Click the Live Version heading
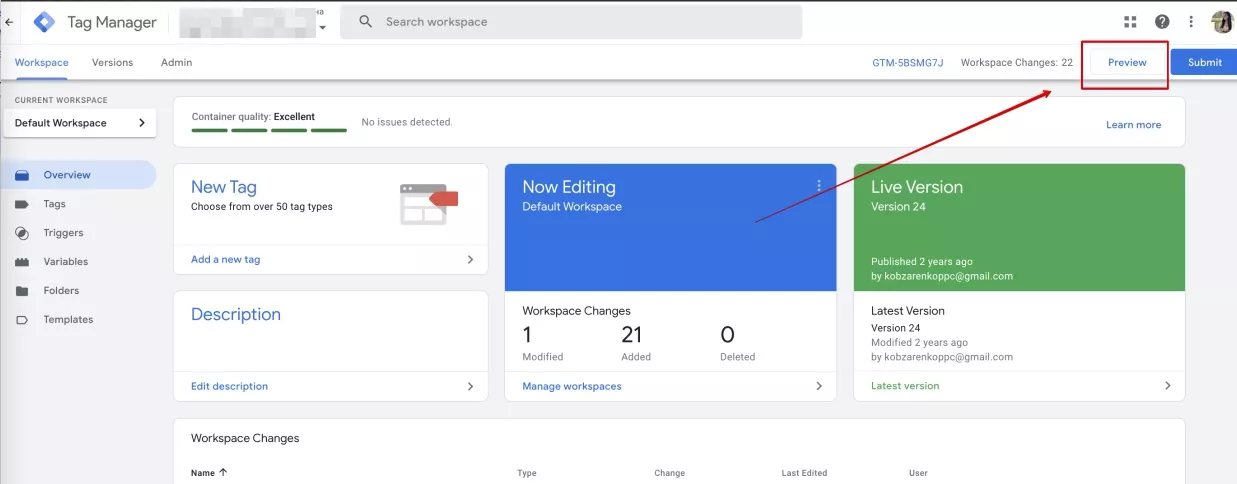 pyautogui.click(x=917, y=187)
